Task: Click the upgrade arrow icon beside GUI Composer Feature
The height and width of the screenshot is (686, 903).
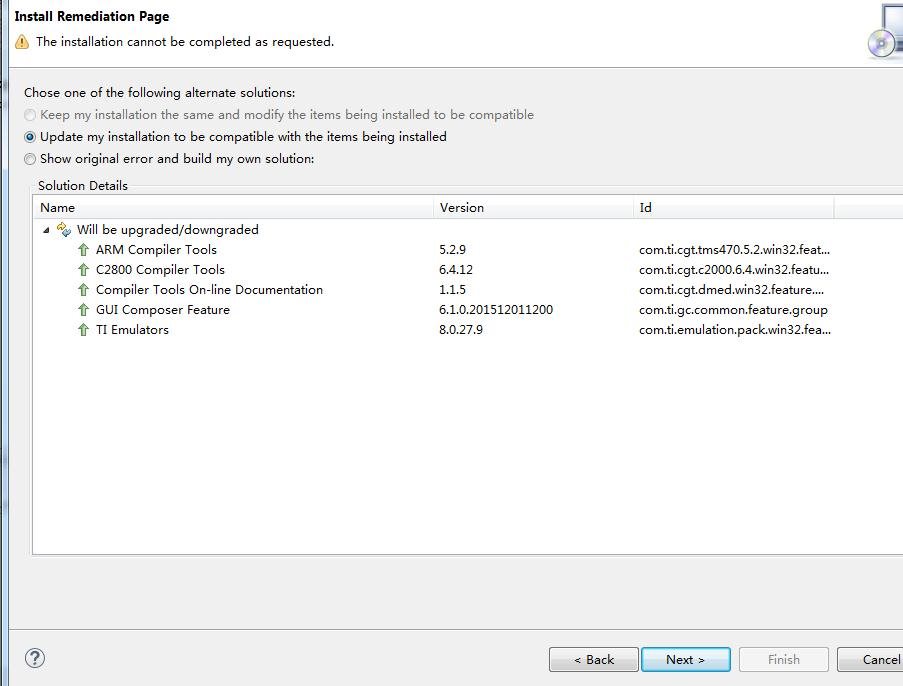Action: point(84,310)
